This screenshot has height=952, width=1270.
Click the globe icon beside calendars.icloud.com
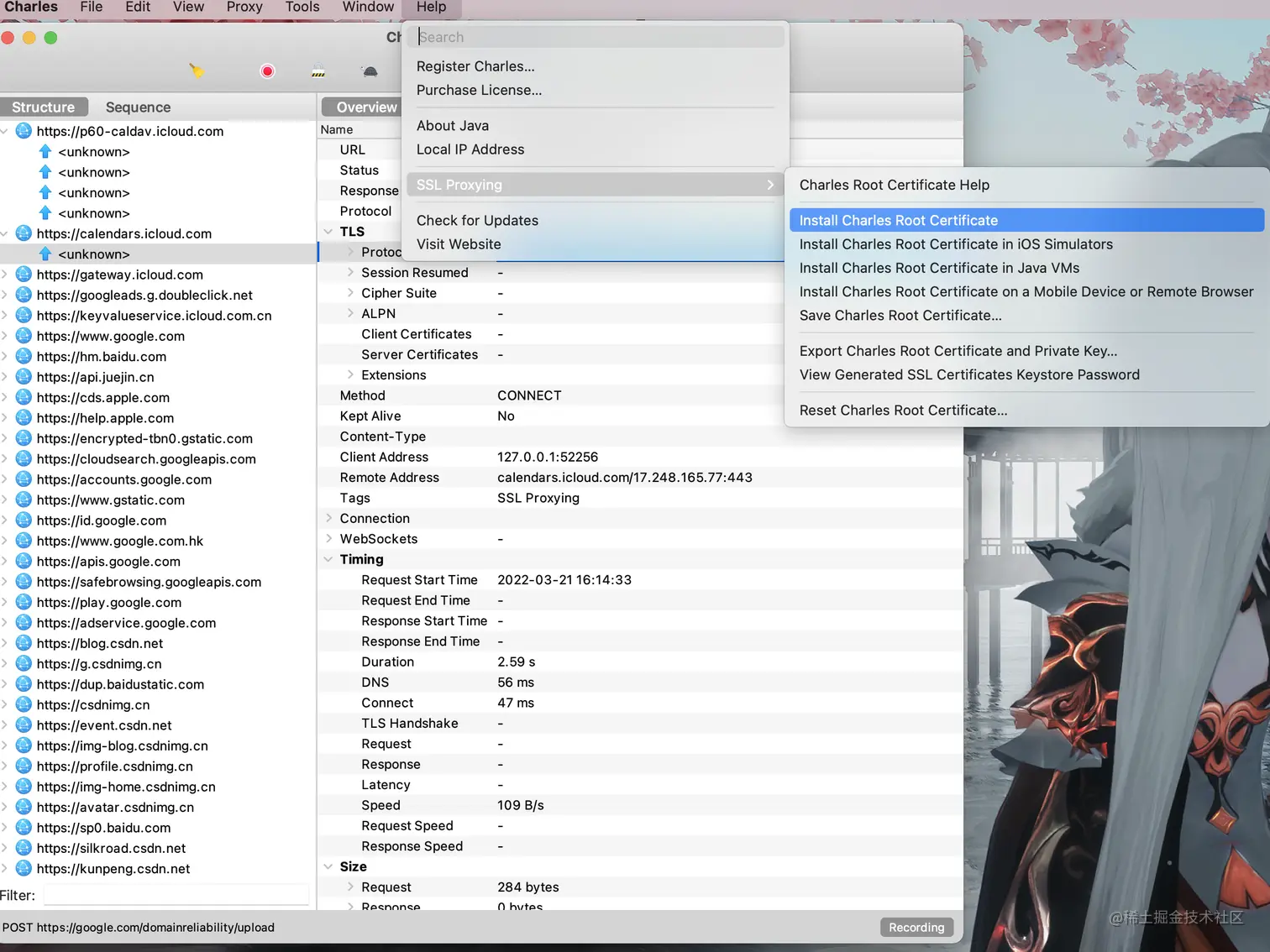coord(24,233)
